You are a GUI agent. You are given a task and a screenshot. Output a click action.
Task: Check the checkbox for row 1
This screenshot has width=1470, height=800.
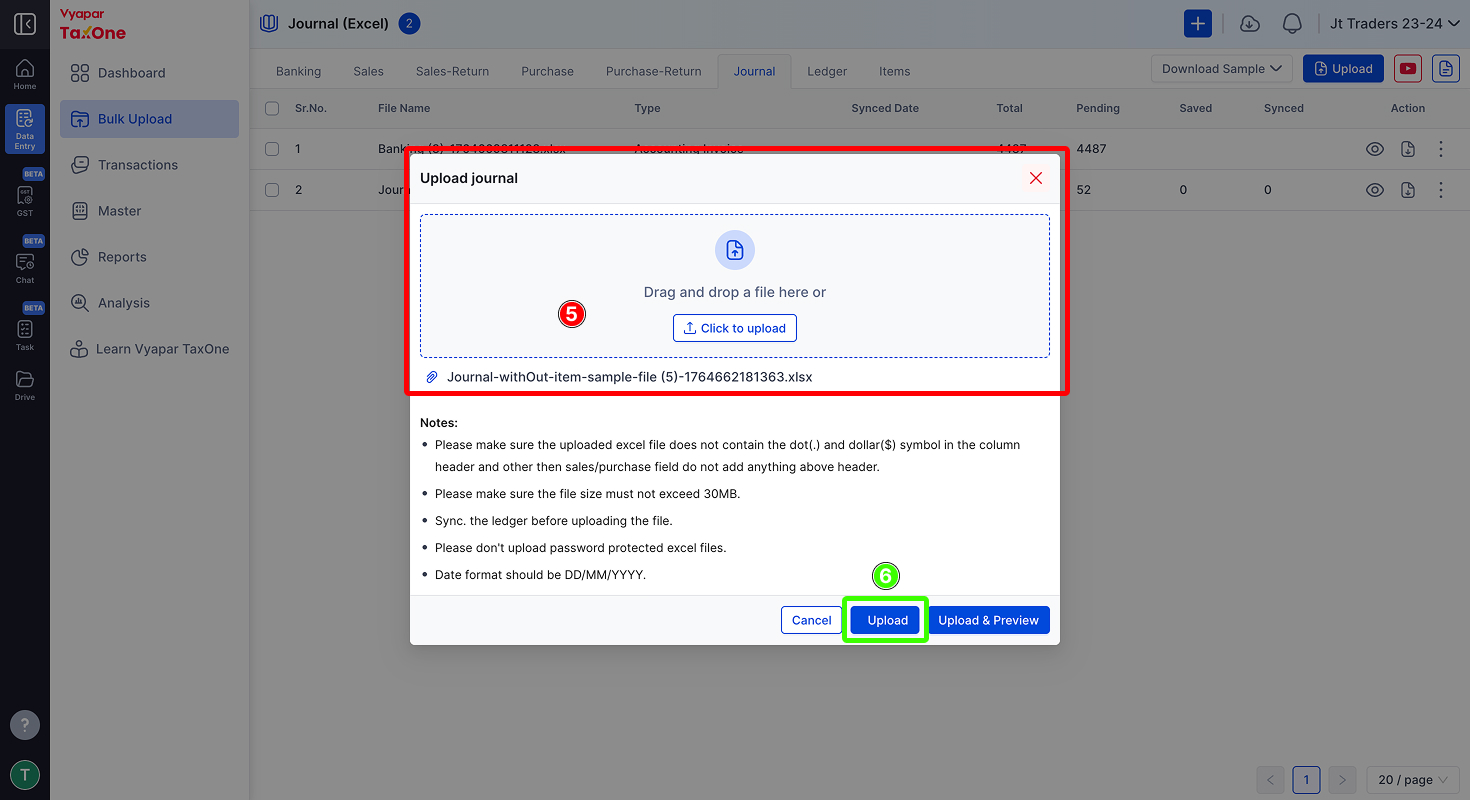coord(272,149)
